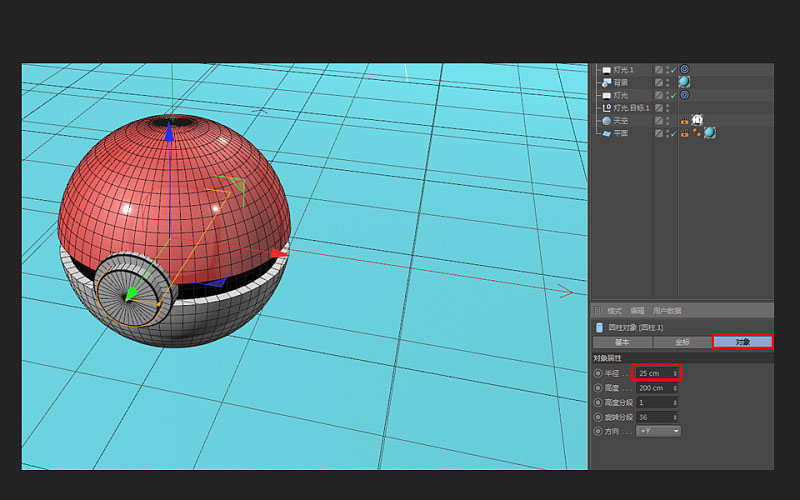Click the 半径 value stepper arrows
Screen dimensions: 800x500
676,373
